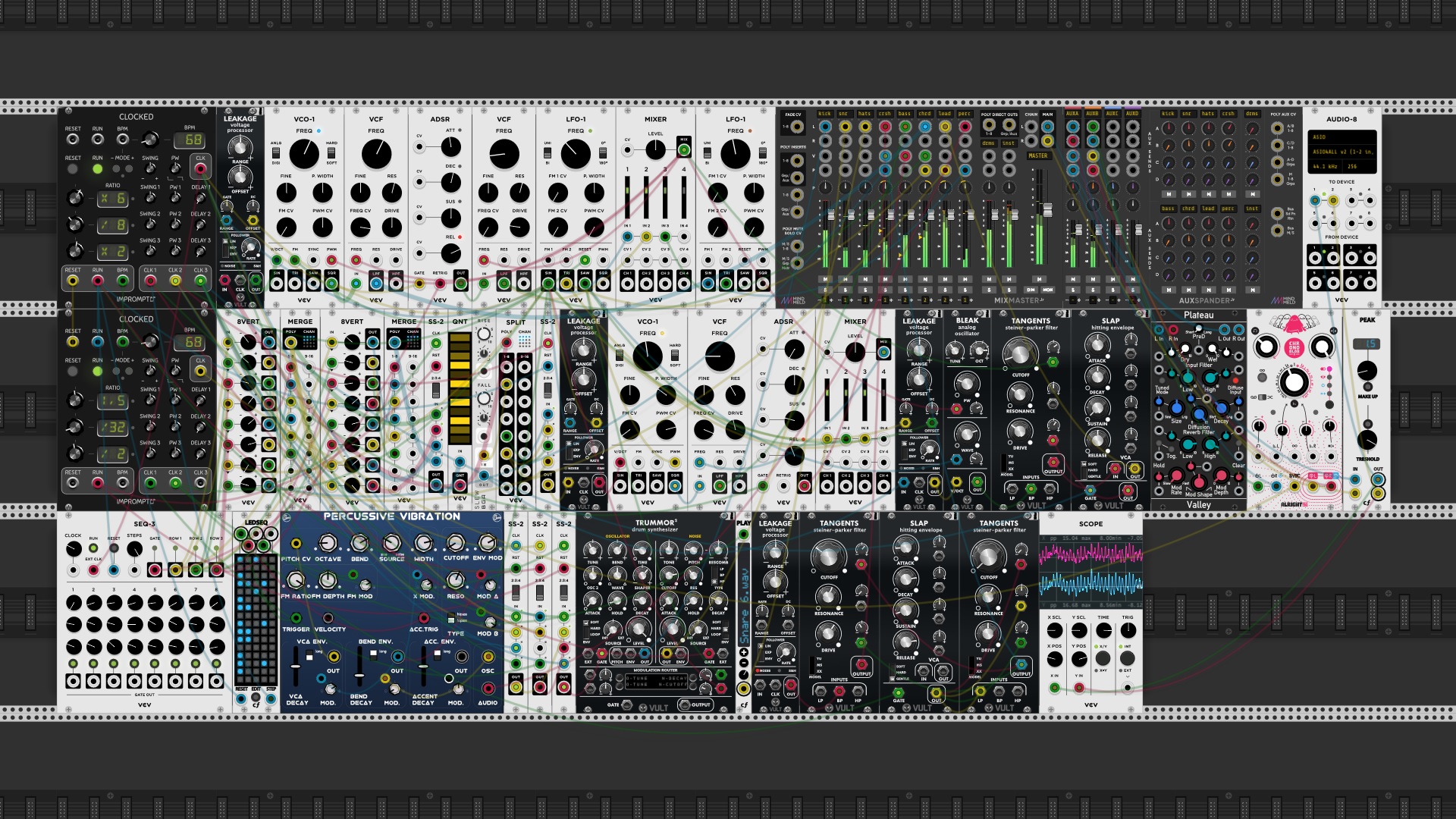Open the ASIO driver selector on Audio-8
The width and height of the screenshot is (1456, 819).
click(1342, 136)
